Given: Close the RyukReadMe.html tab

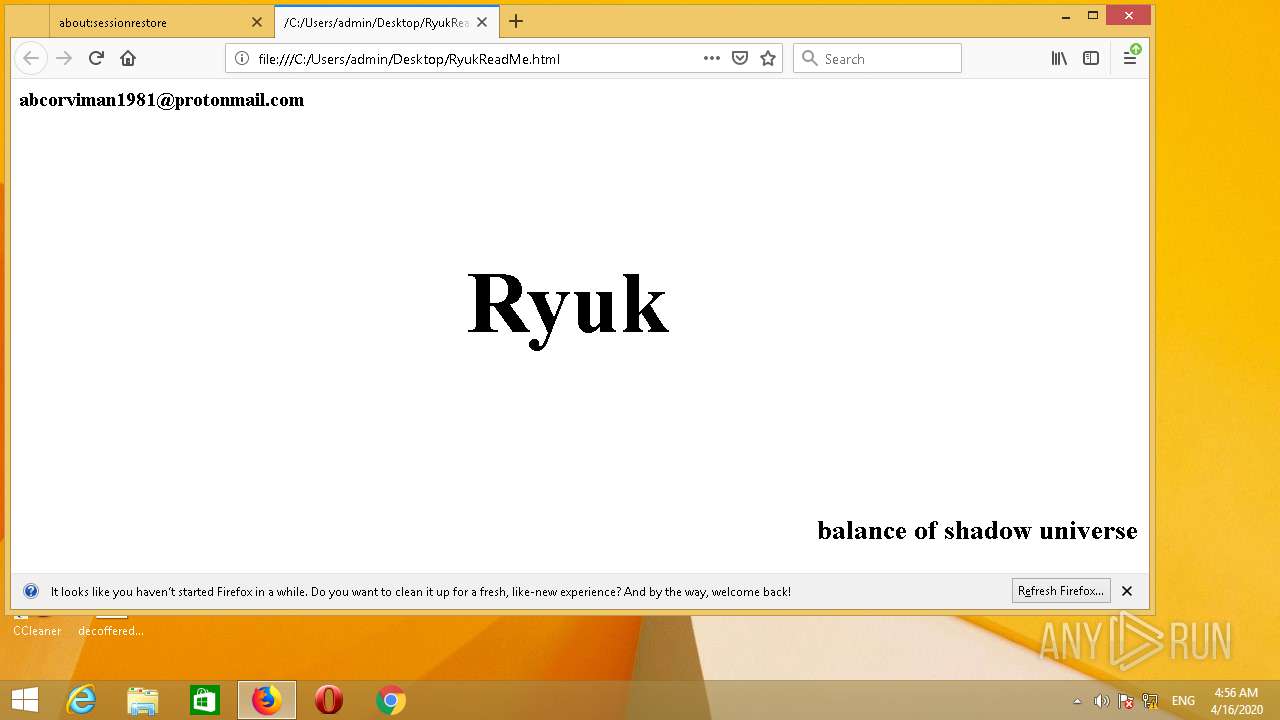Looking at the screenshot, I should coord(482,22).
